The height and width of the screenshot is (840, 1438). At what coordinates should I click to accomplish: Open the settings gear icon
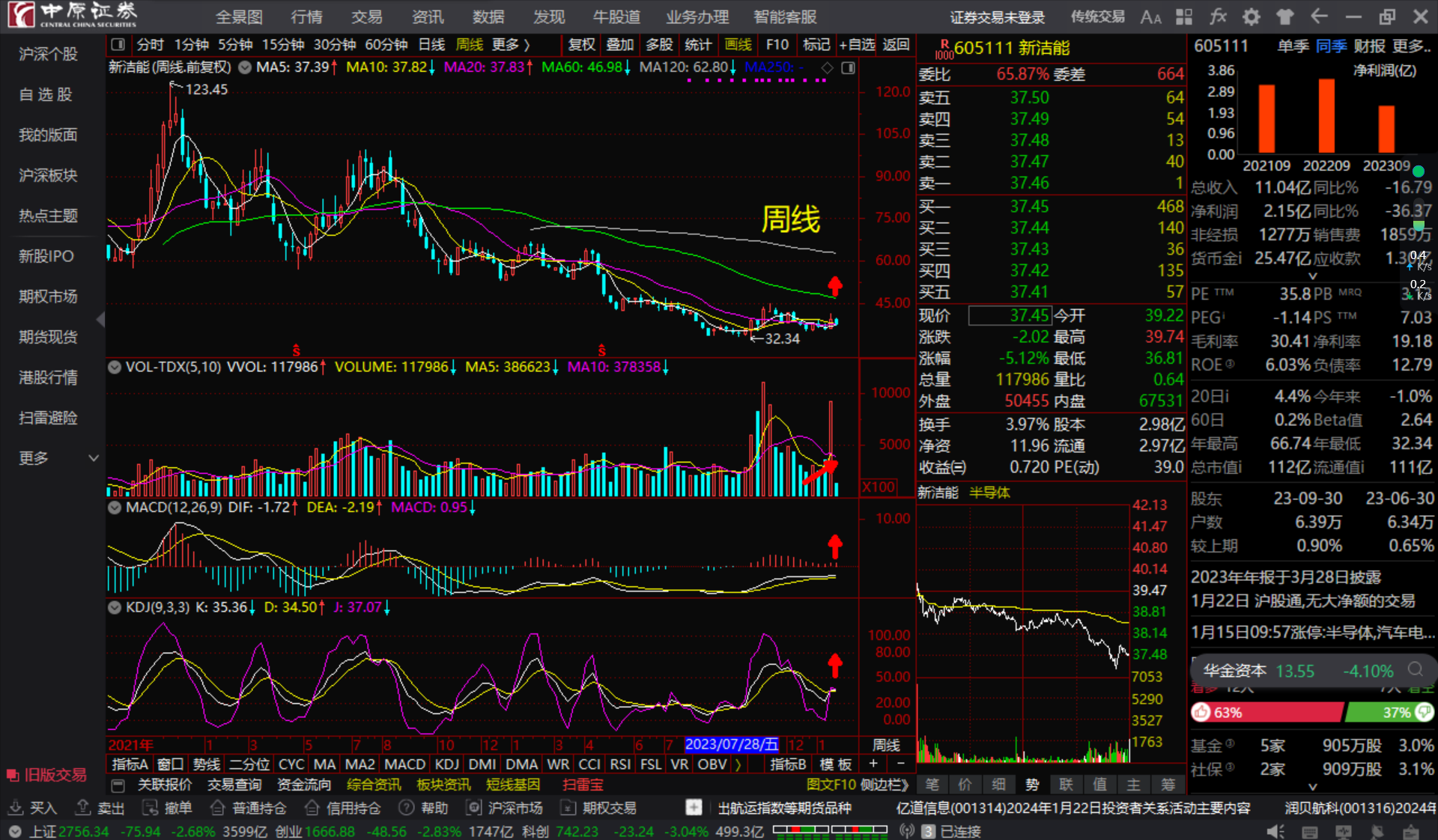[x=1252, y=17]
